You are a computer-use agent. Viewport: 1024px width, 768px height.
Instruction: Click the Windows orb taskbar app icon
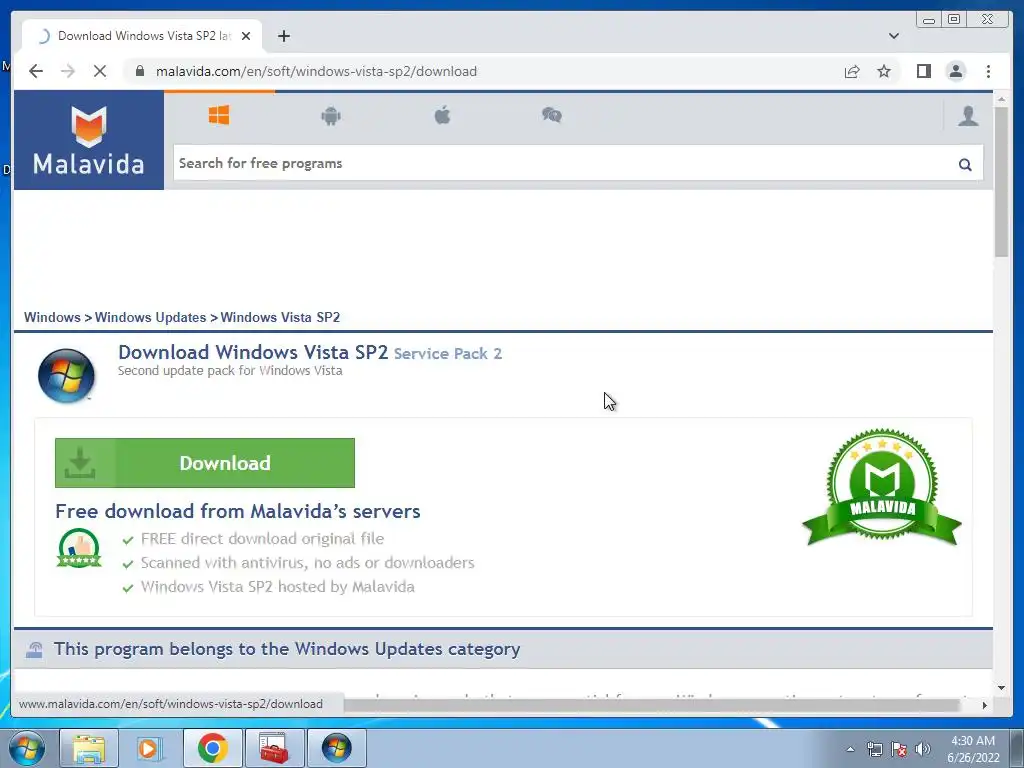click(336, 748)
